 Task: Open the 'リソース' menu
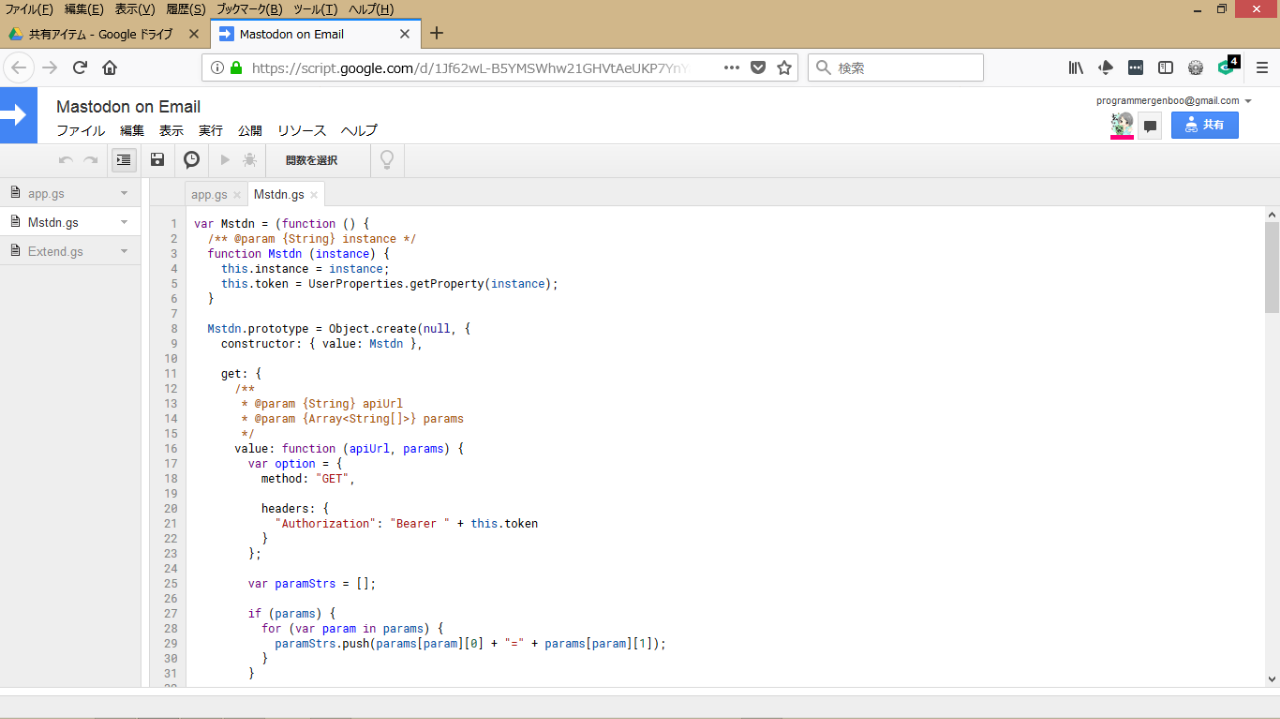[301, 131]
